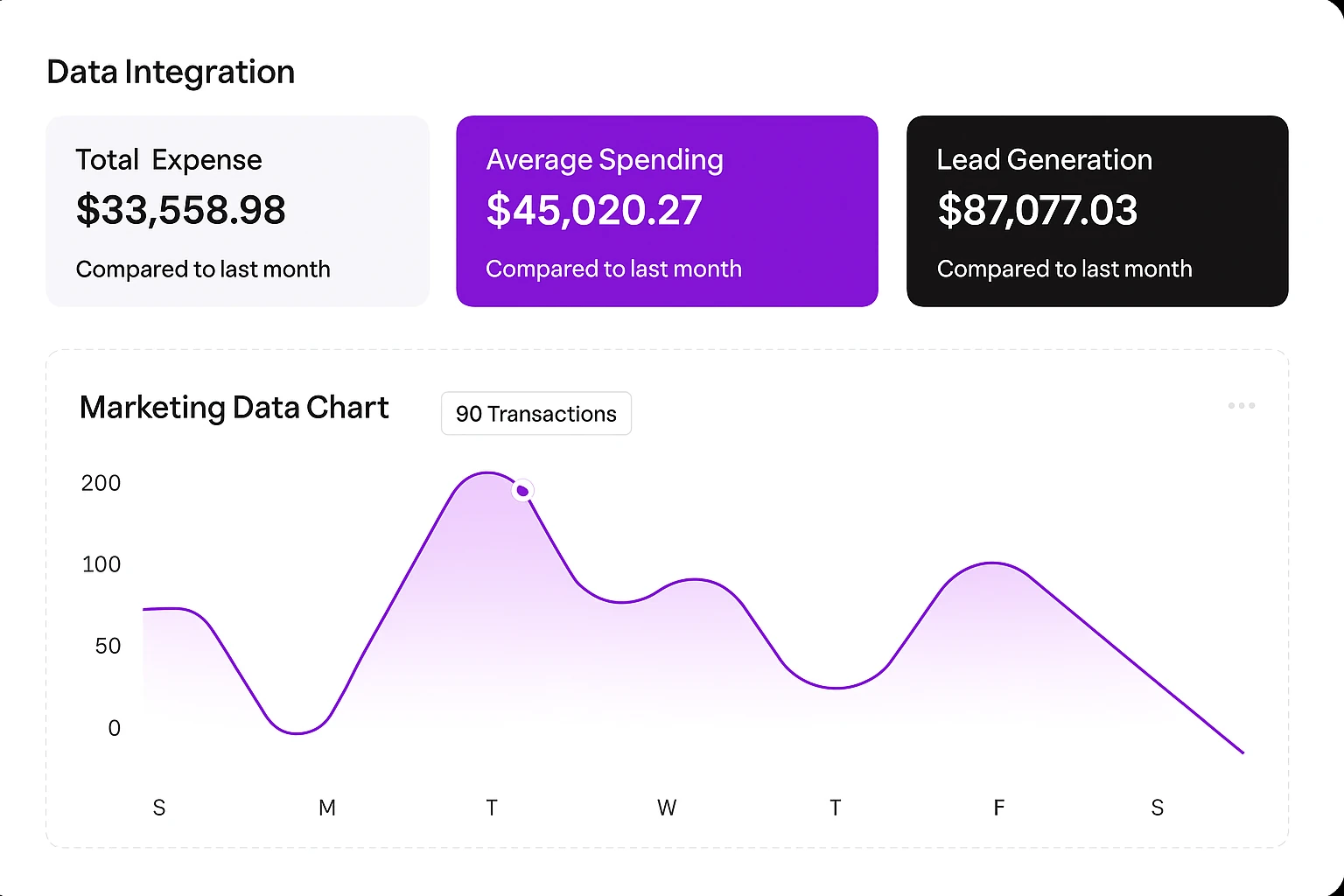Image resolution: width=1344 pixels, height=896 pixels.
Task: Select the 100 gridline label on the chart
Action: (x=101, y=564)
